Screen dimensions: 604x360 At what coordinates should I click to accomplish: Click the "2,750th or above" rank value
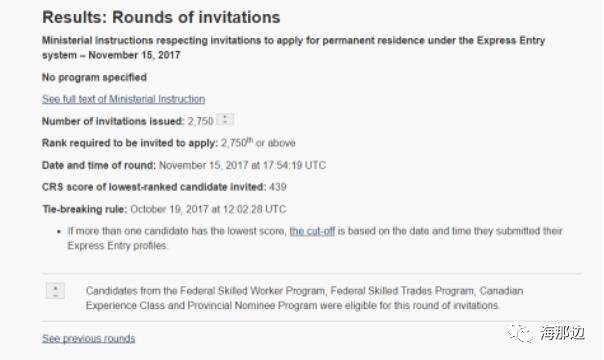[x=258, y=143]
